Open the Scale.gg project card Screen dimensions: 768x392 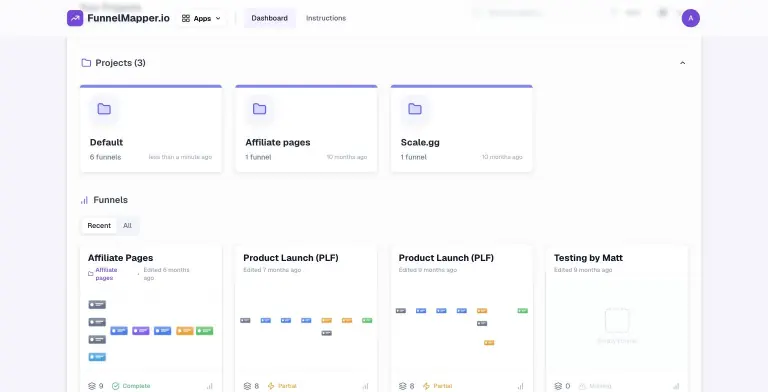coord(461,128)
